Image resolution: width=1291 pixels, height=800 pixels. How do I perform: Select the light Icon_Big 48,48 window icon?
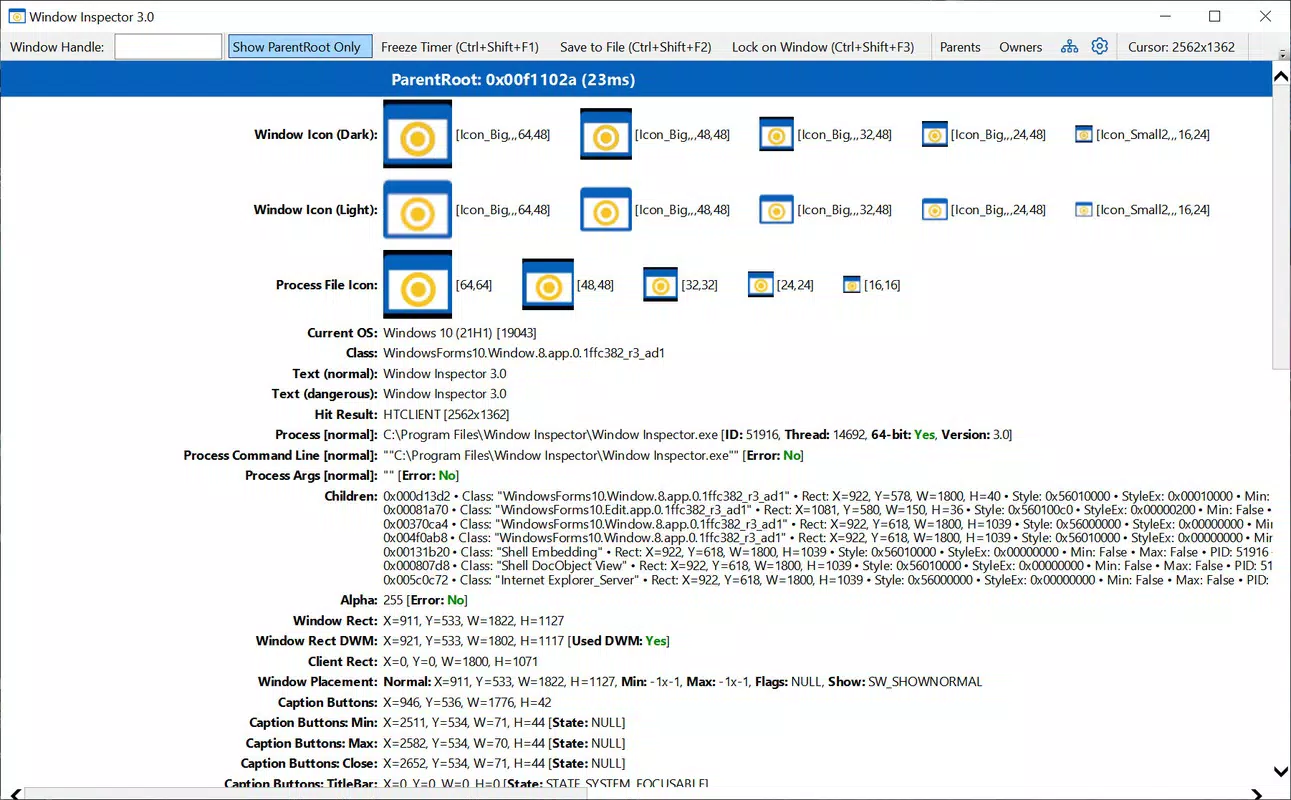(606, 209)
